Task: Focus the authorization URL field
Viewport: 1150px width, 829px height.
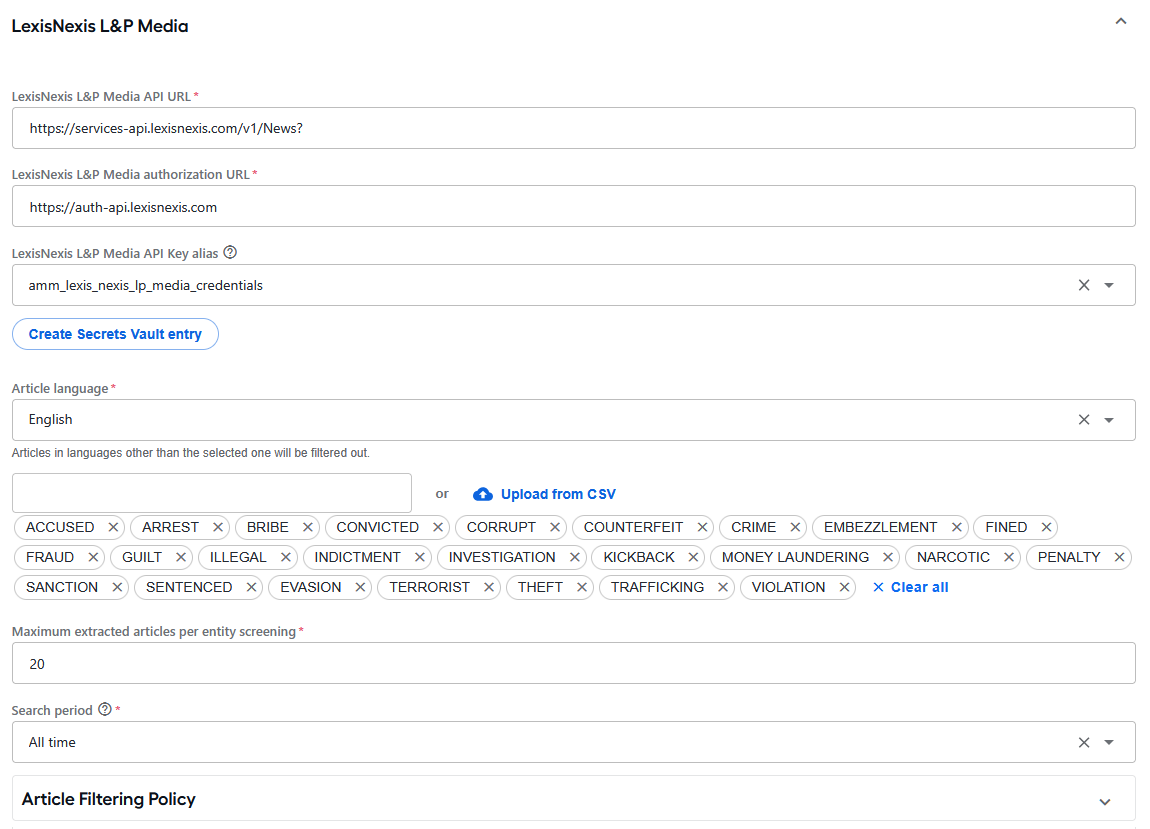Action: click(x=574, y=207)
